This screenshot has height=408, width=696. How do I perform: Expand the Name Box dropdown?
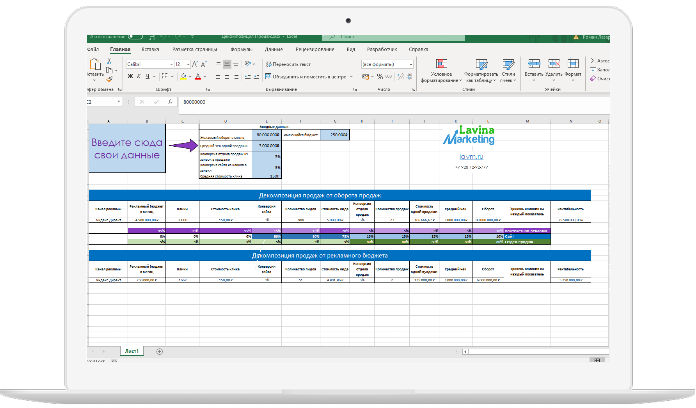tap(119, 102)
